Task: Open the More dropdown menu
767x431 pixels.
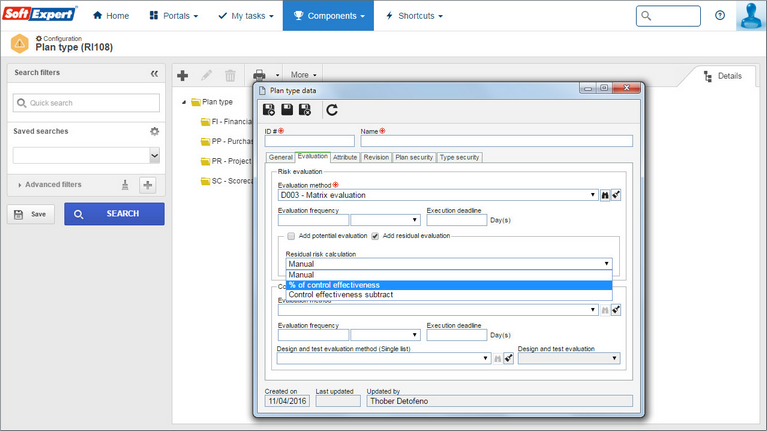Action: coord(303,75)
